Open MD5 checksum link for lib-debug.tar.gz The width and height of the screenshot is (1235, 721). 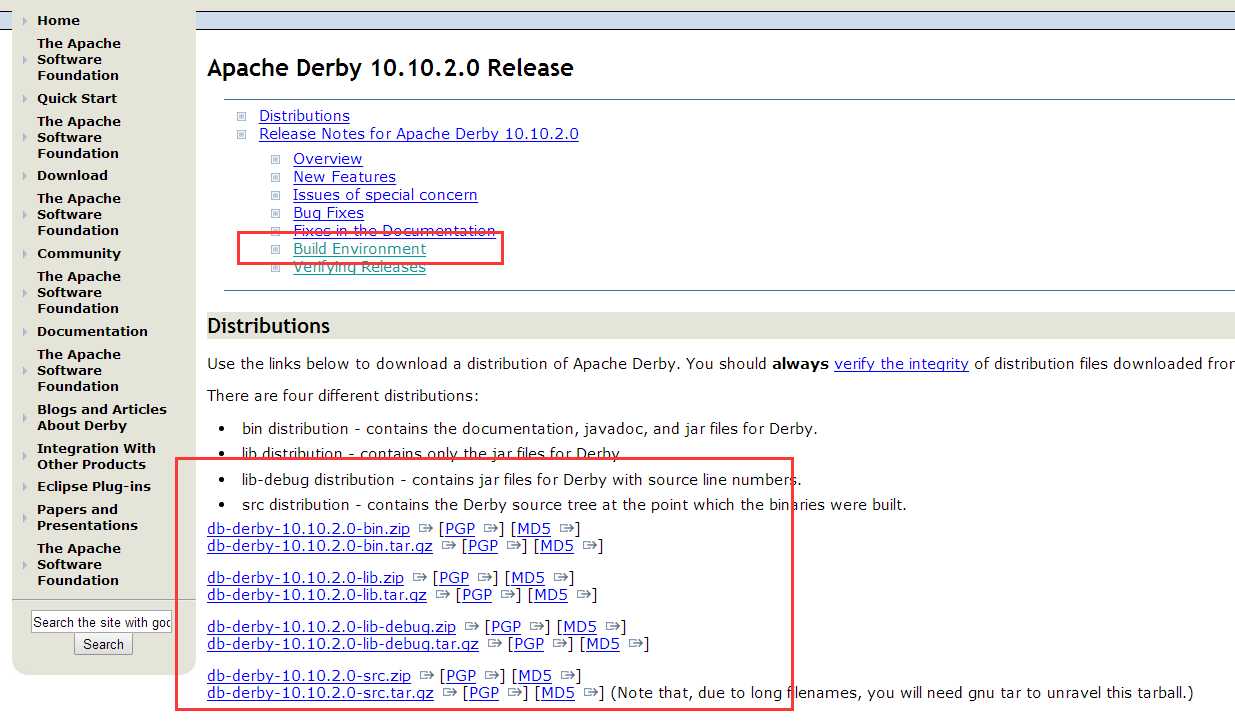603,644
